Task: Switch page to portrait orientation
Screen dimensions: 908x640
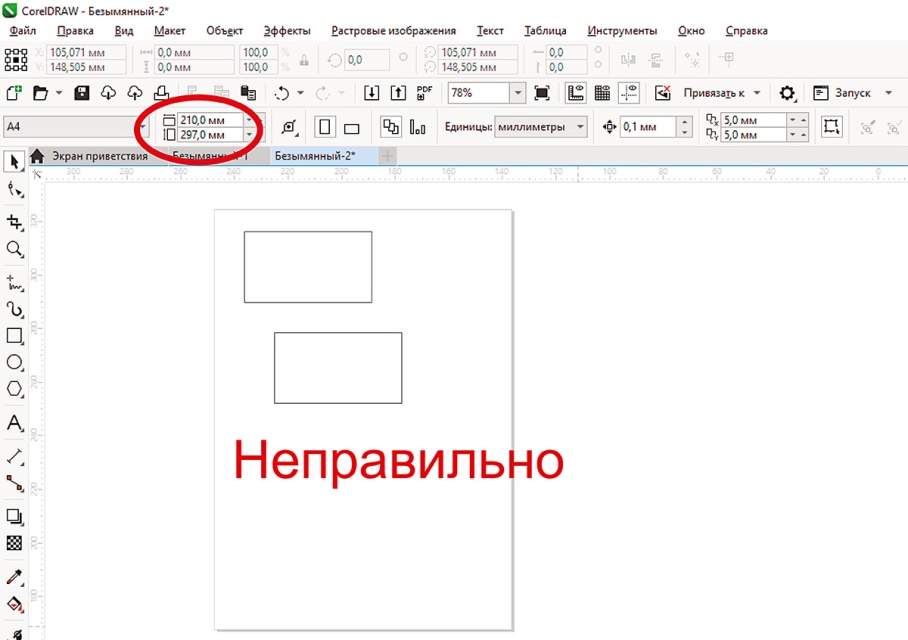Action: (324, 128)
